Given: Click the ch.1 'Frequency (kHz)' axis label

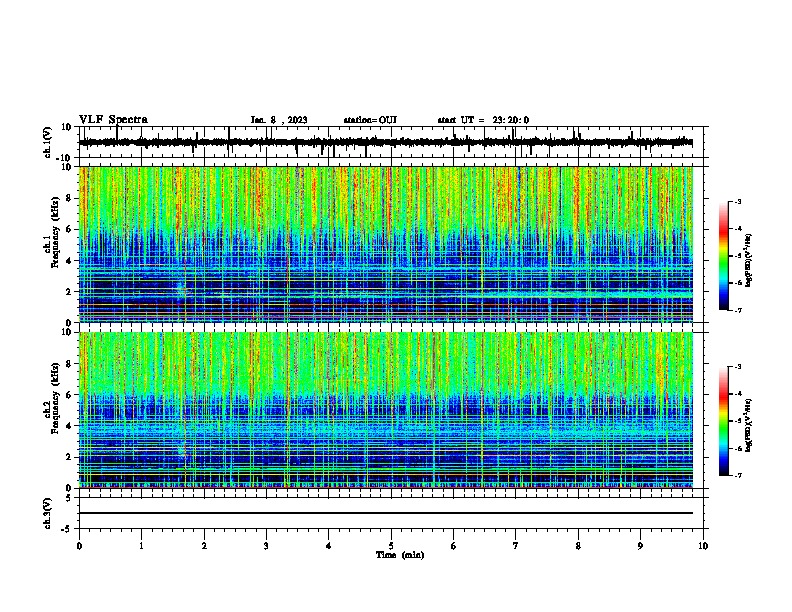Looking at the screenshot, I should pyautogui.click(x=54, y=232).
